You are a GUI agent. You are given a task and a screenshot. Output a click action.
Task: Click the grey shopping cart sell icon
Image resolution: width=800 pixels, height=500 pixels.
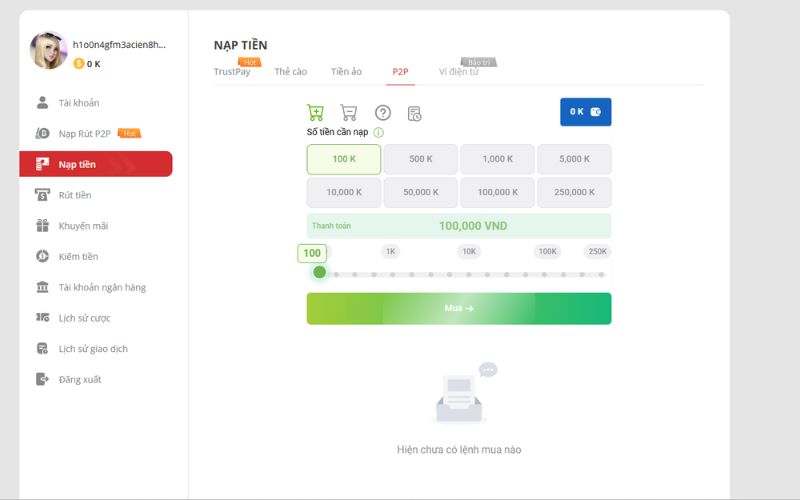click(348, 112)
